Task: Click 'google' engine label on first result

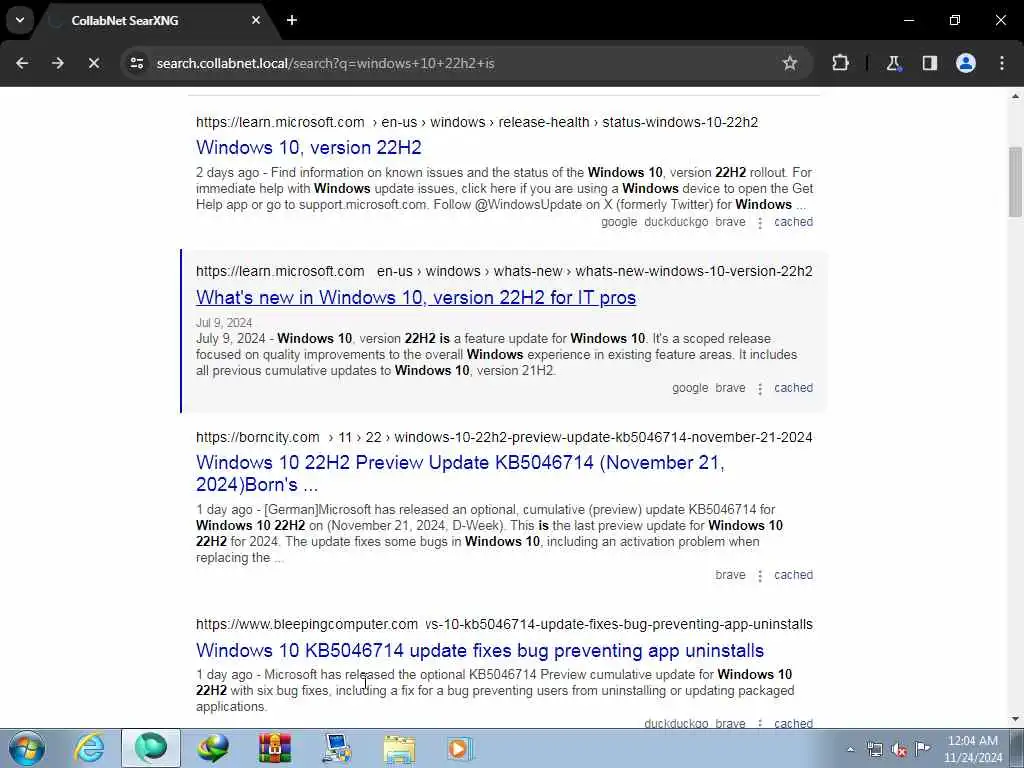Action: point(619,222)
